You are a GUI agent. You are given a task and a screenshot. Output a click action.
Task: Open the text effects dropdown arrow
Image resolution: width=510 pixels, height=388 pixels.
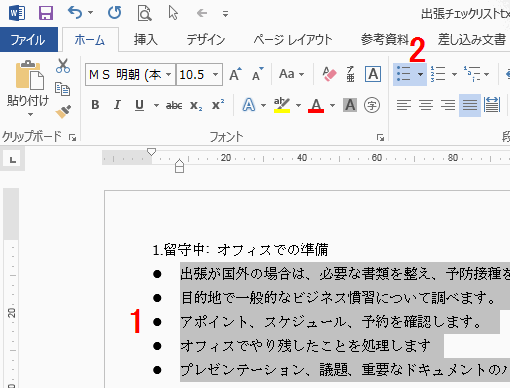tap(264, 106)
